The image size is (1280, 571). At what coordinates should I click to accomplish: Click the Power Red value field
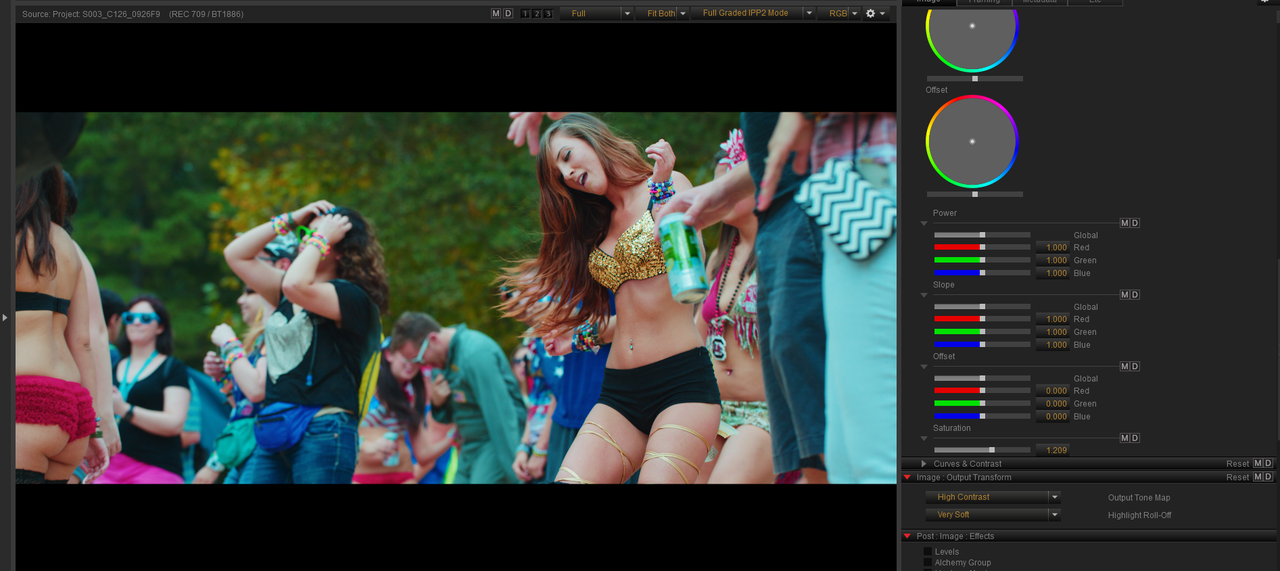(1052, 248)
